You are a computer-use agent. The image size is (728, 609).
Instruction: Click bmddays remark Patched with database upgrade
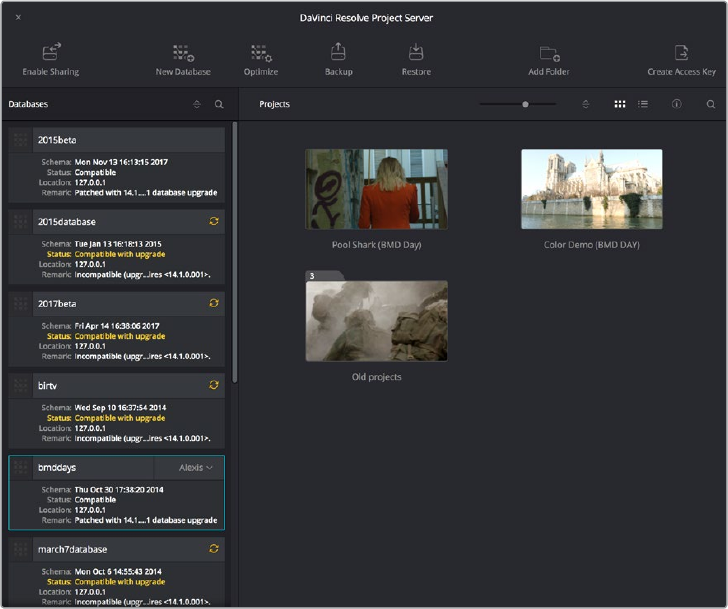[146, 520]
